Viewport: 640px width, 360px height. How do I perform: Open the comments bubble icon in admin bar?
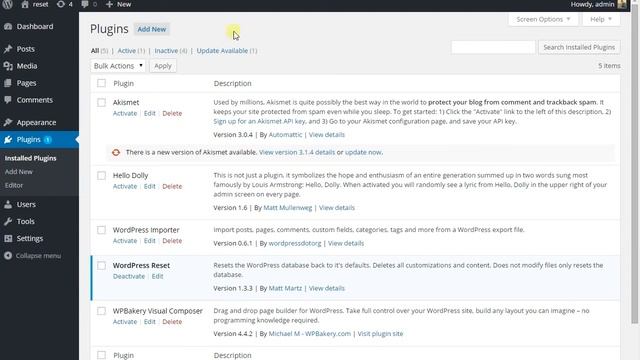pos(84,4)
